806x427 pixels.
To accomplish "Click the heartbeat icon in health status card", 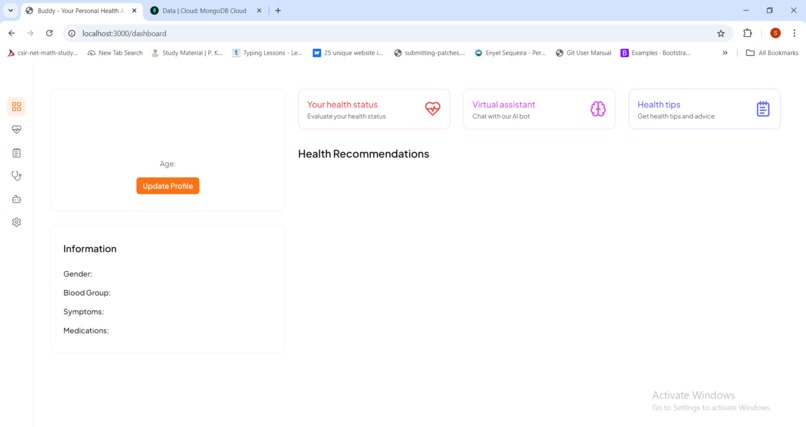I will [432, 108].
